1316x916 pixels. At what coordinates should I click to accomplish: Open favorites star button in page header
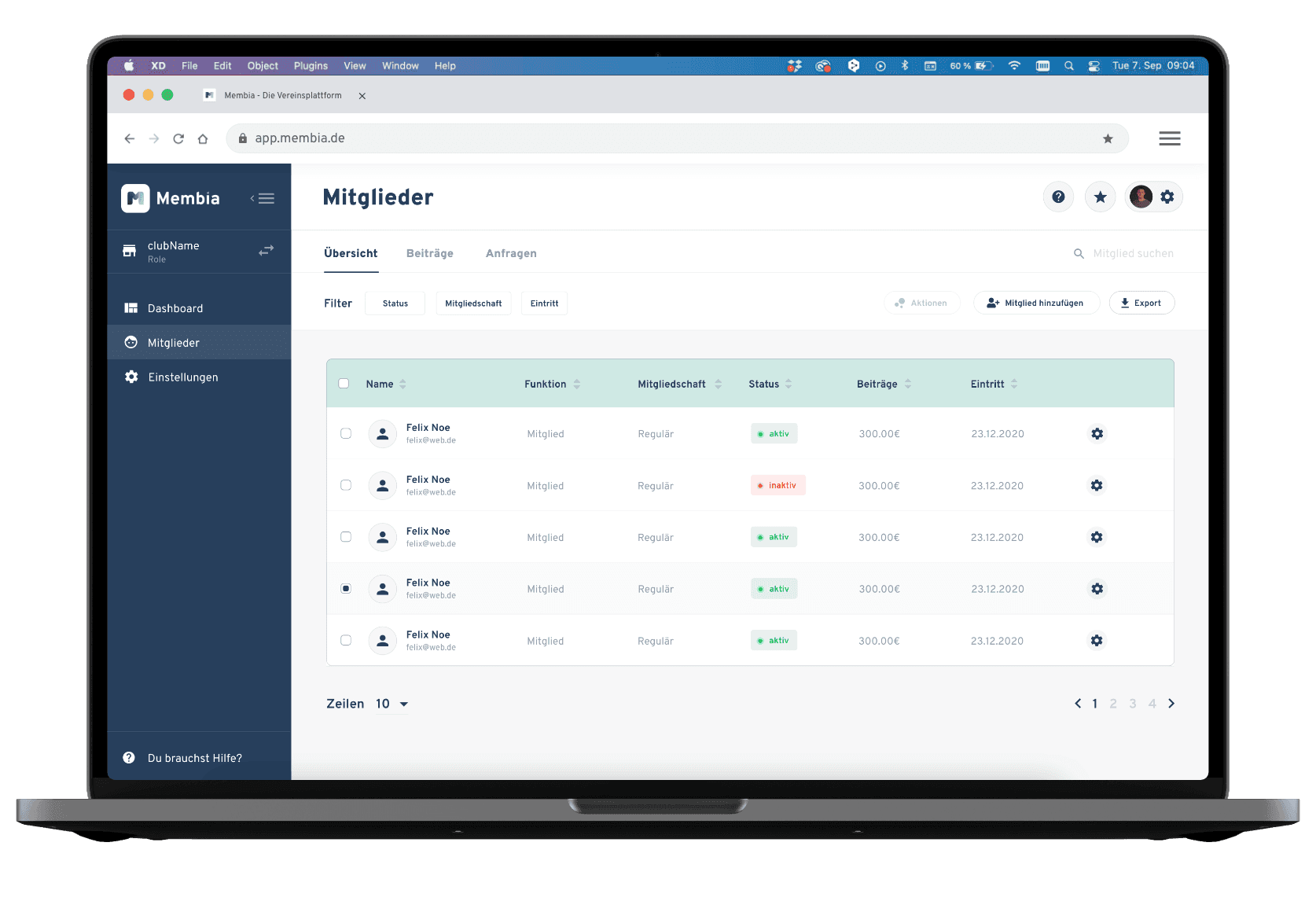click(1100, 197)
